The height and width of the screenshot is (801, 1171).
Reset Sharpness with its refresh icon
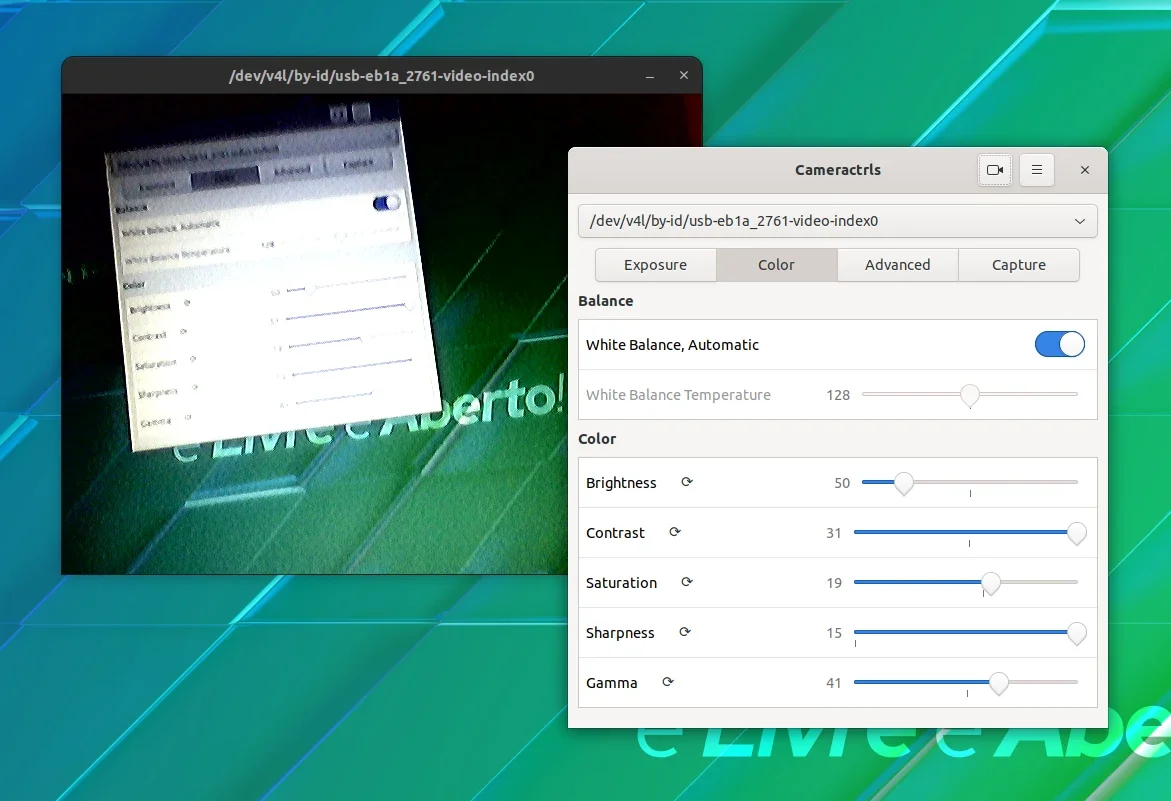coord(685,632)
